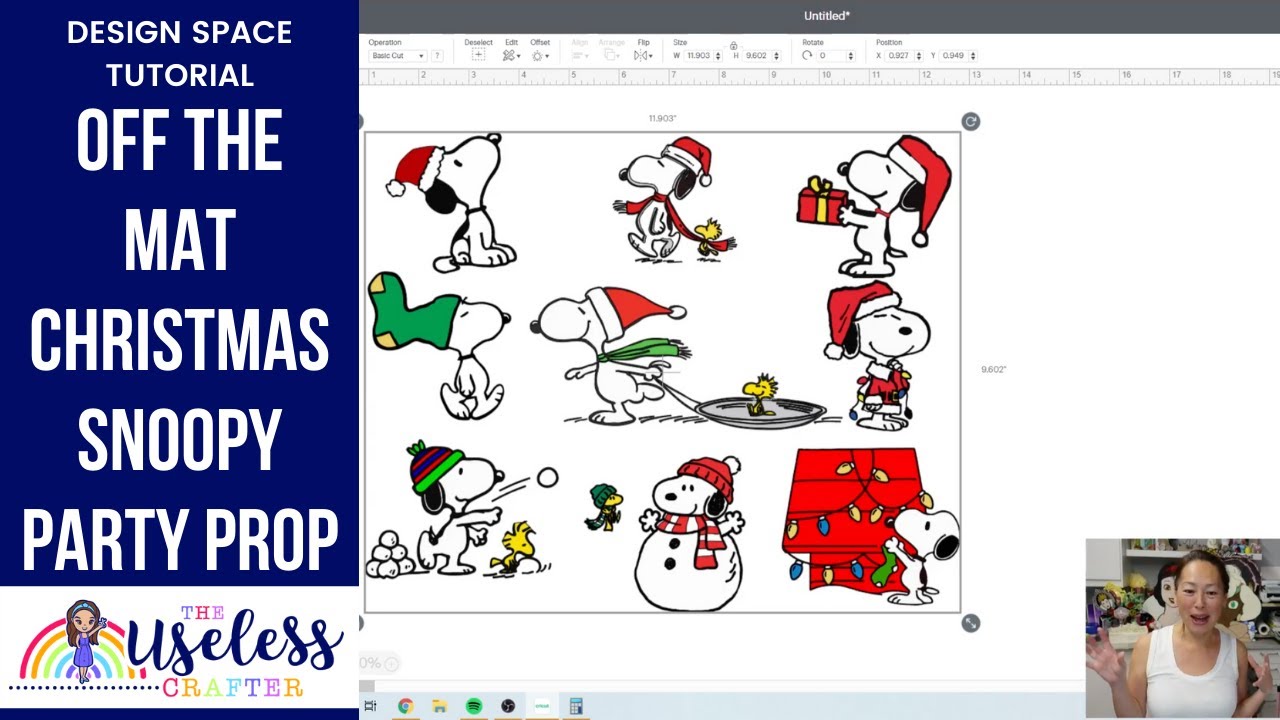Select Snoopy holding the red gift box

point(875,206)
